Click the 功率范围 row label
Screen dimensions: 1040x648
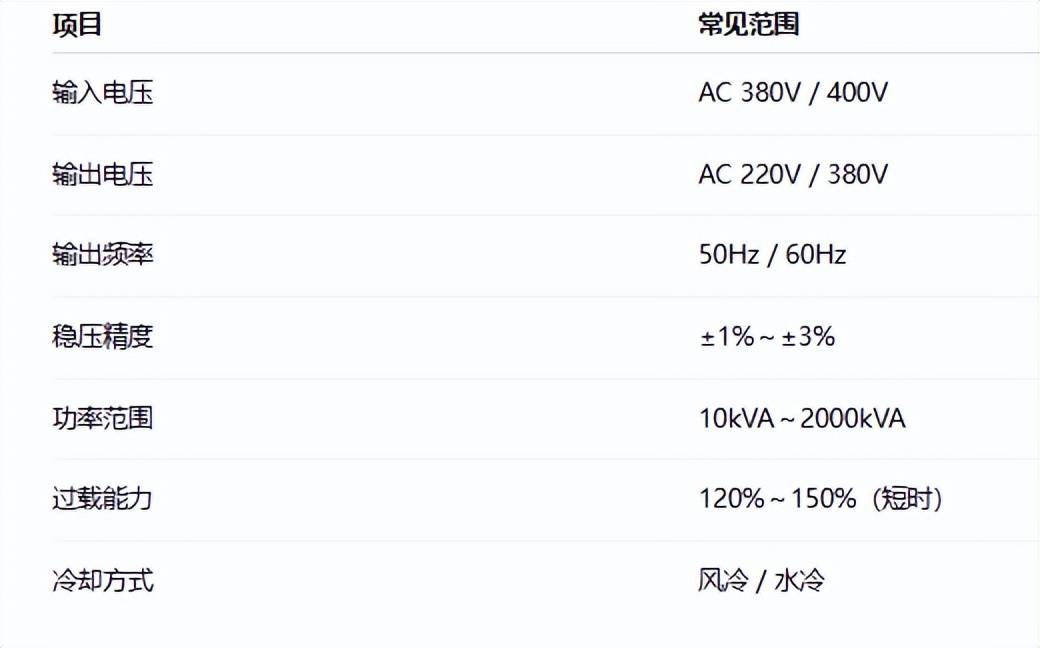coord(102,417)
